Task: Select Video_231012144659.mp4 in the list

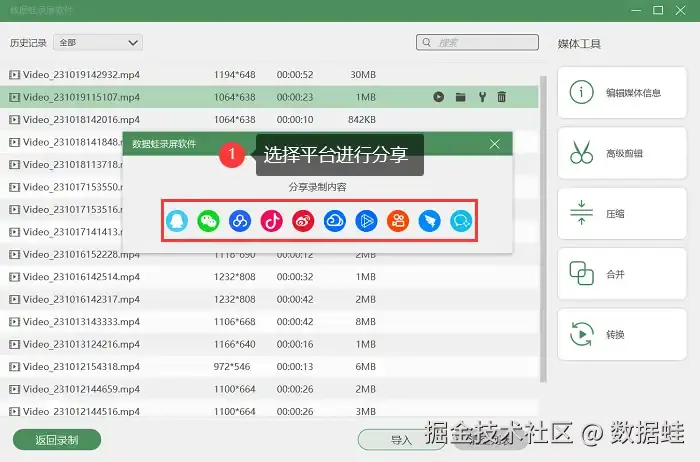Action: pos(269,389)
